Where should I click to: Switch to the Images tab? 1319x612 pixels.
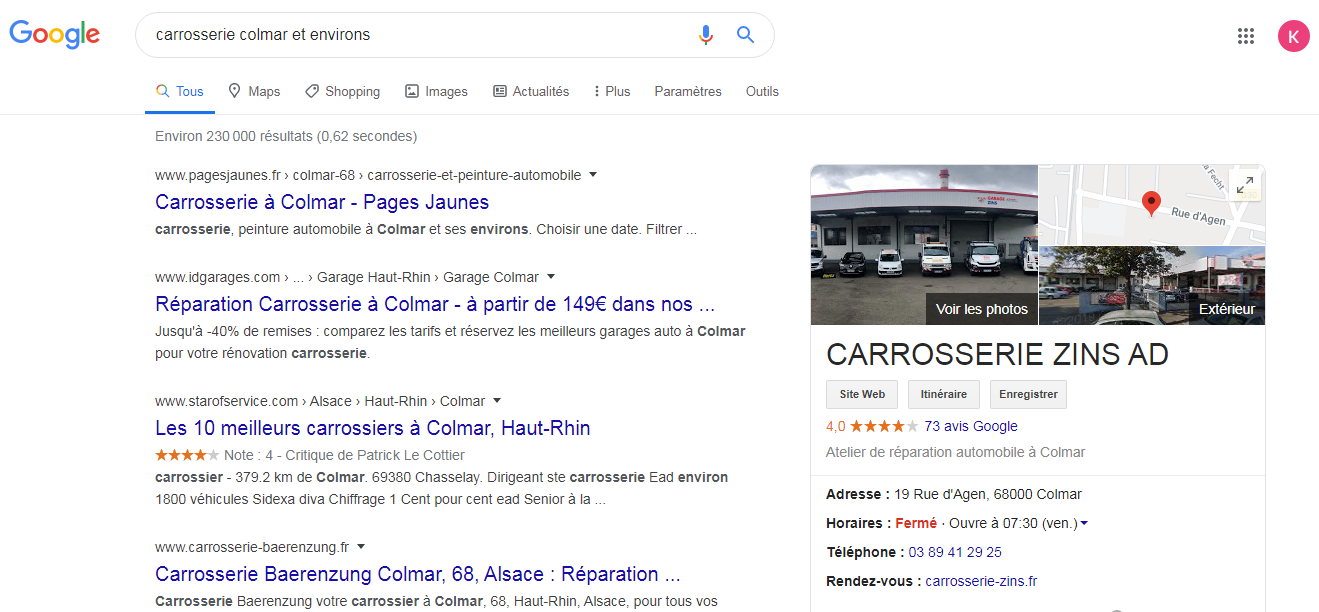tap(436, 91)
